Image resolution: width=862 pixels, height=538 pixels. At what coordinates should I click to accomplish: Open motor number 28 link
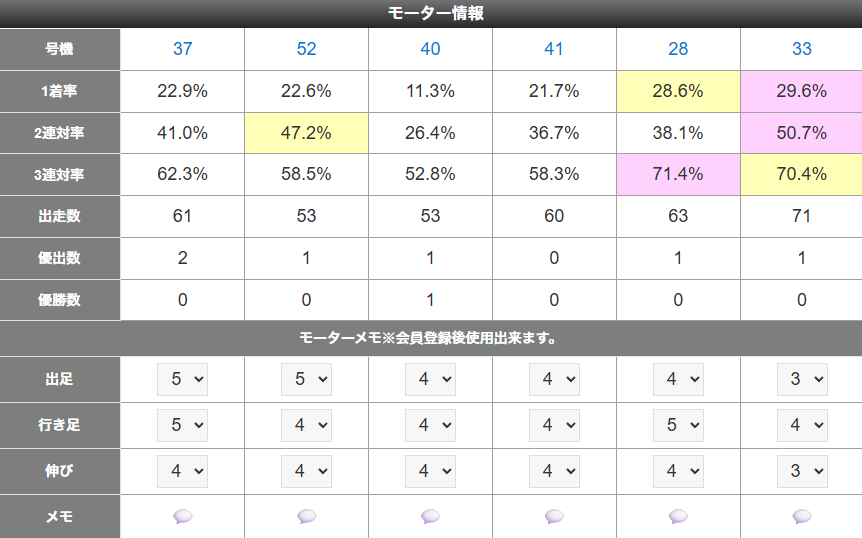click(678, 49)
